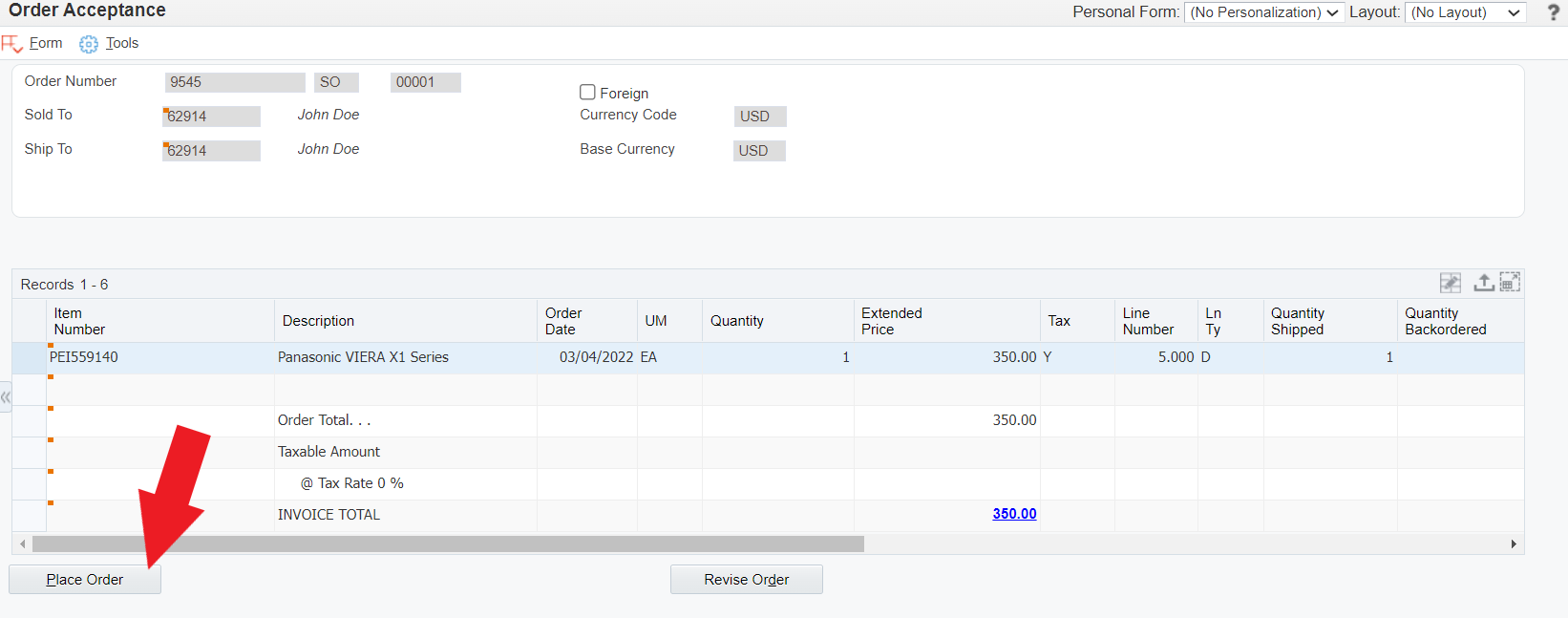Click the order company field 00001

point(426,82)
